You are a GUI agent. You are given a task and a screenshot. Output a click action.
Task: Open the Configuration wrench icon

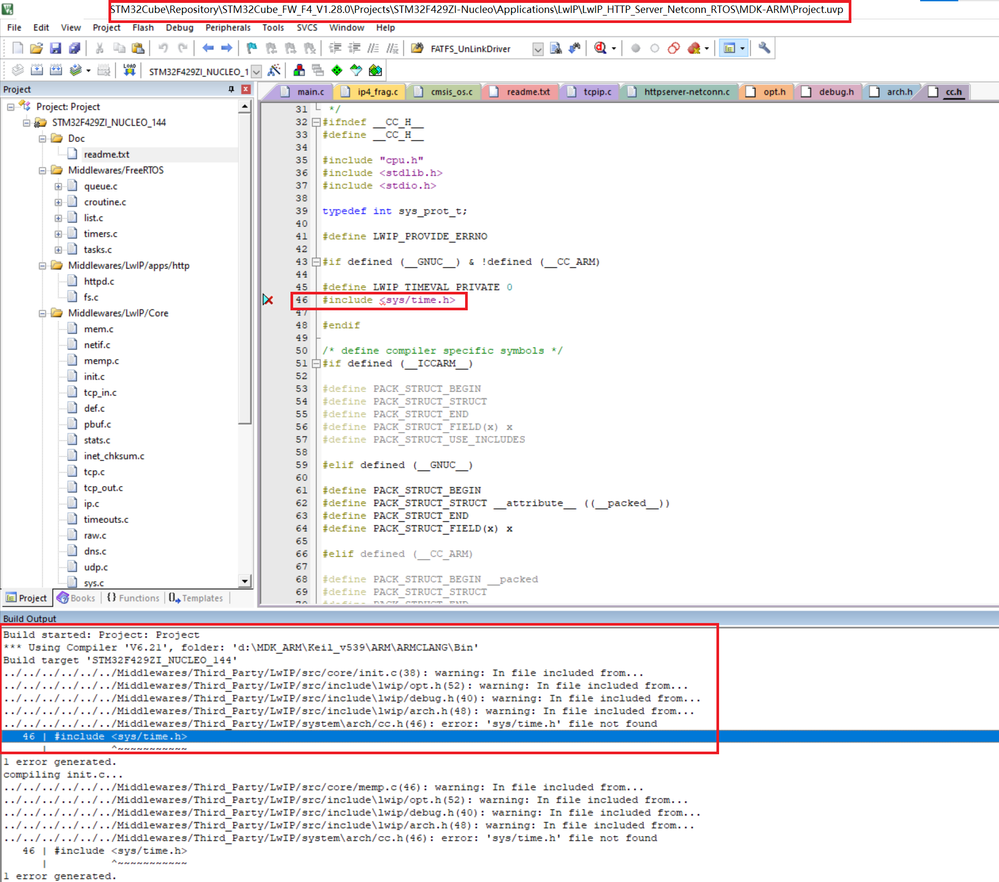[765, 48]
